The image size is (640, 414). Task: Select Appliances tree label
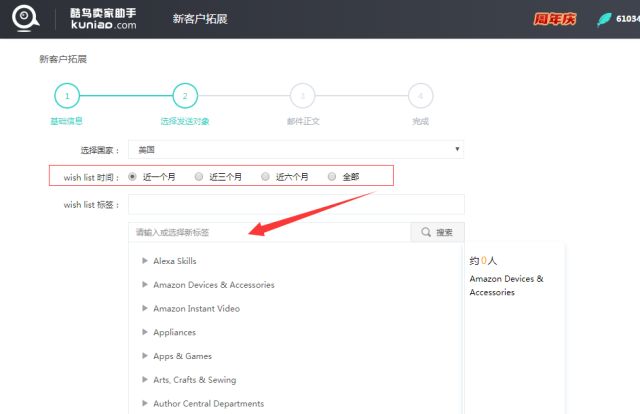point(175,332)
